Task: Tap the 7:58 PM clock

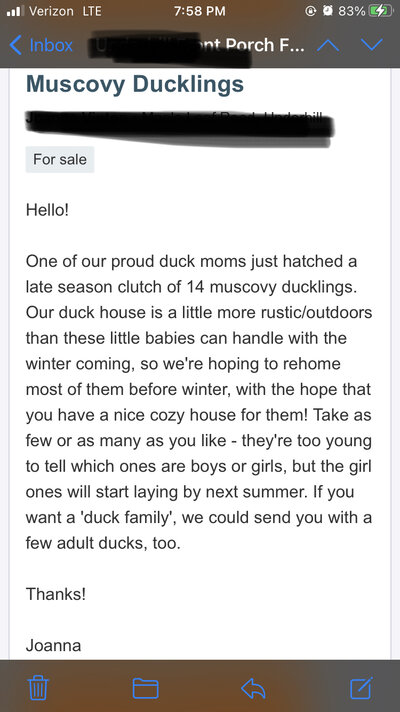Action: click(x=200, y=11)
